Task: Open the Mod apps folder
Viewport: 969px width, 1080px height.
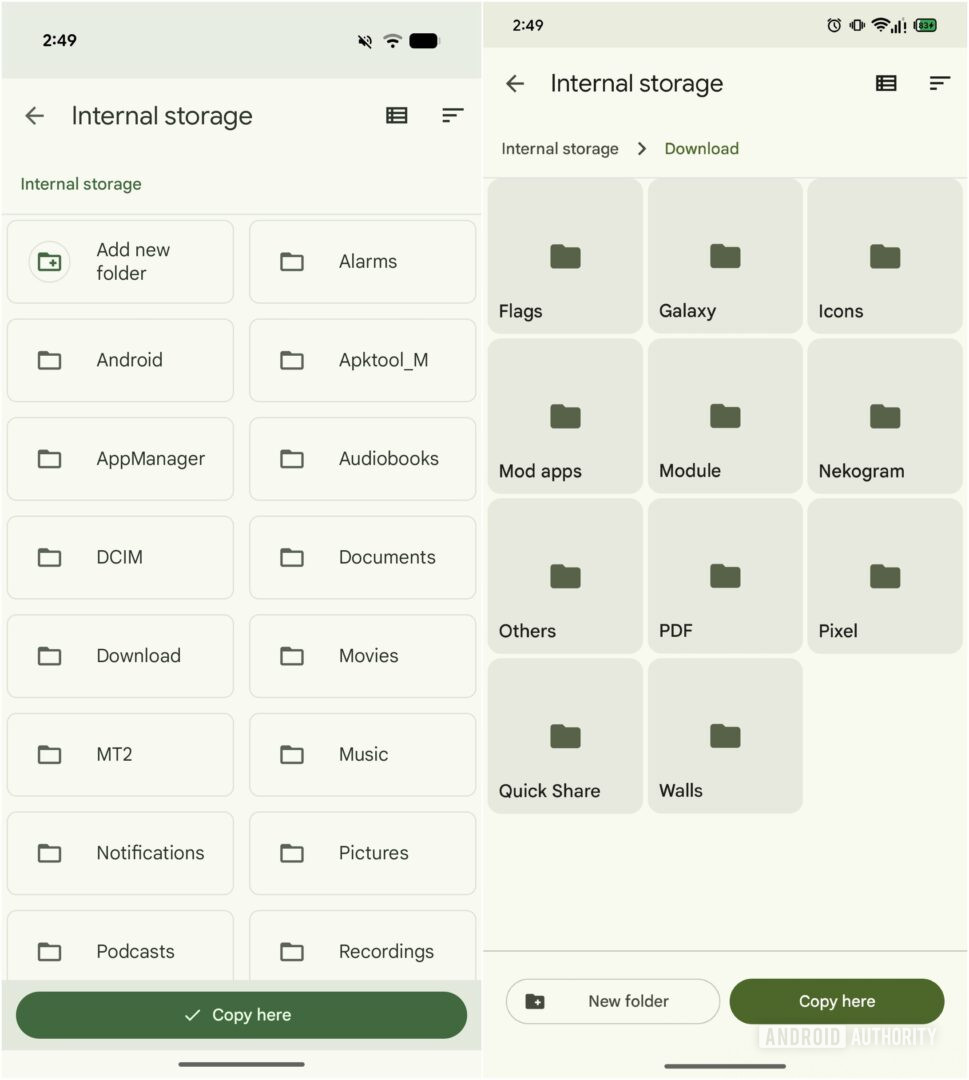Action: click(x=564, y=417)
